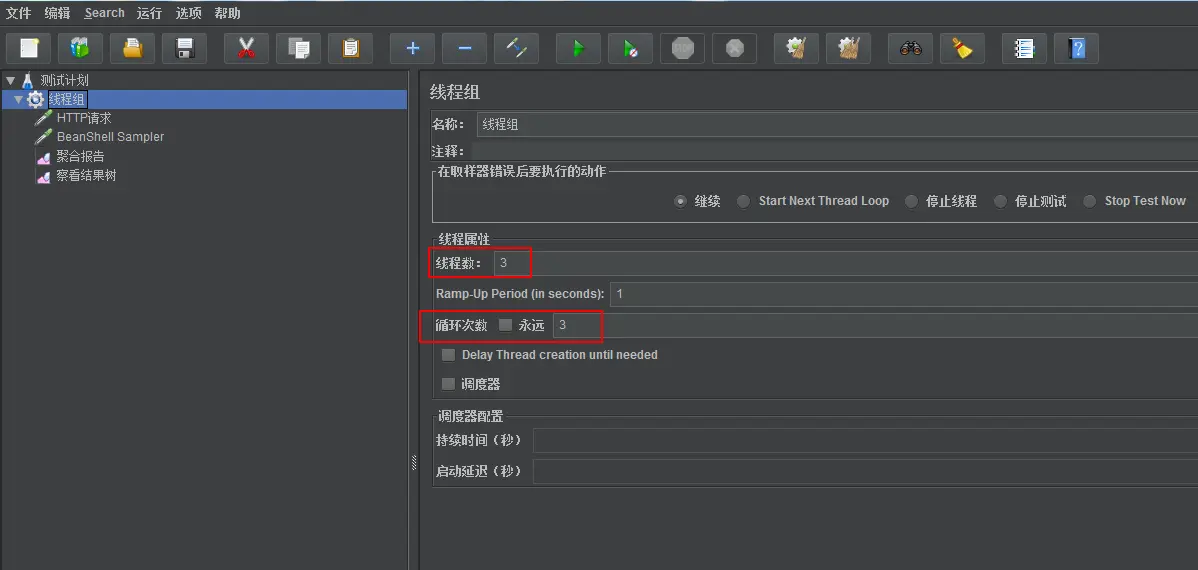Select 察看结果树 in the tree
This screenshot has height=570, width=1198.
86,176
